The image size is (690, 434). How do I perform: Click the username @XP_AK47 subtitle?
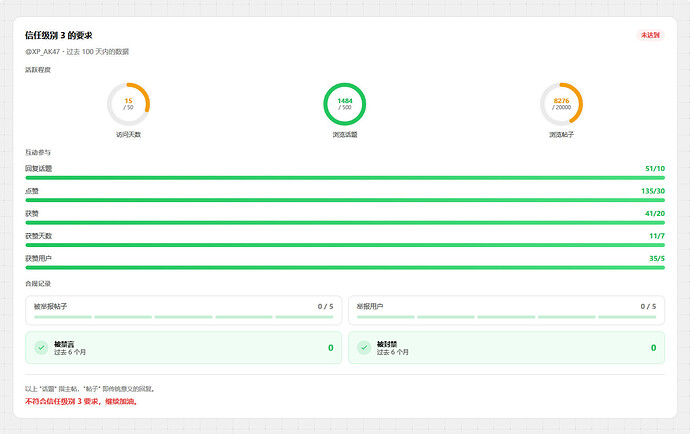pyautogui.click(x=77, y=51)
